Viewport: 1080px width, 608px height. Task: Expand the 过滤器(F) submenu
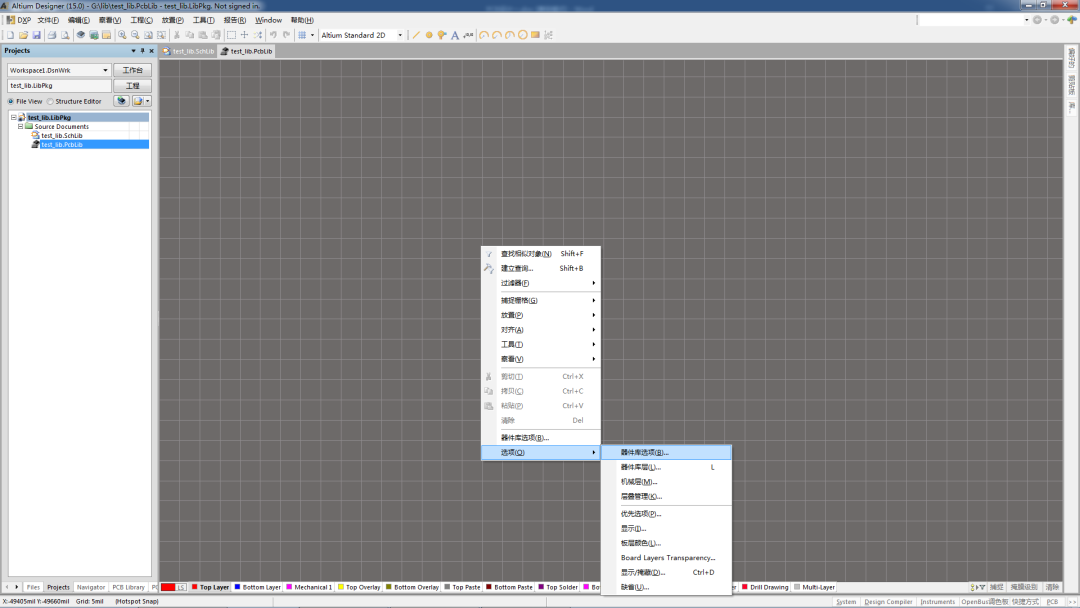coord(541,283)
